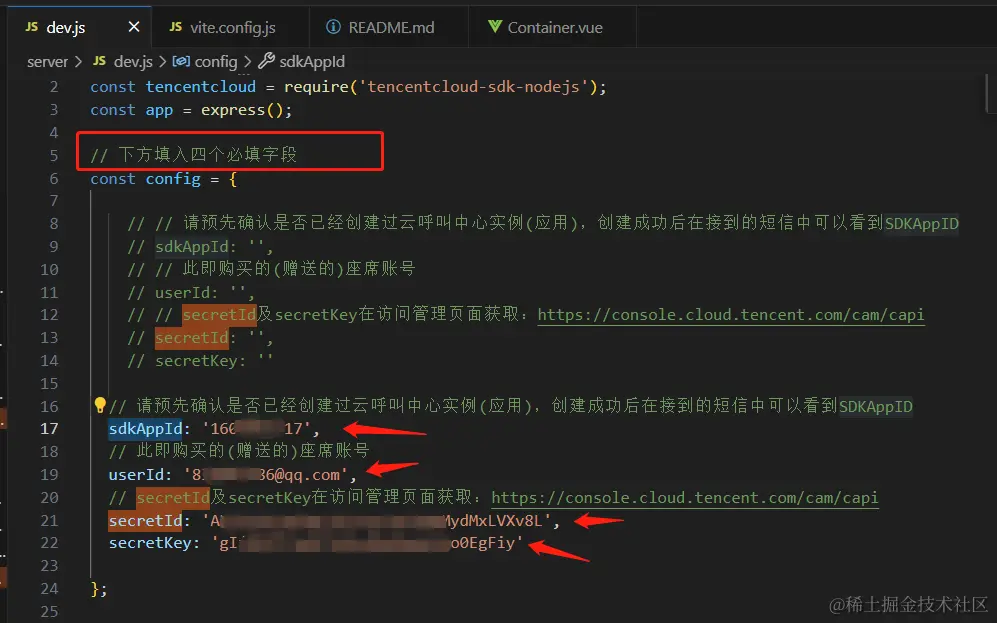Click the require keyword on line 2

click(x=316, y=86)
